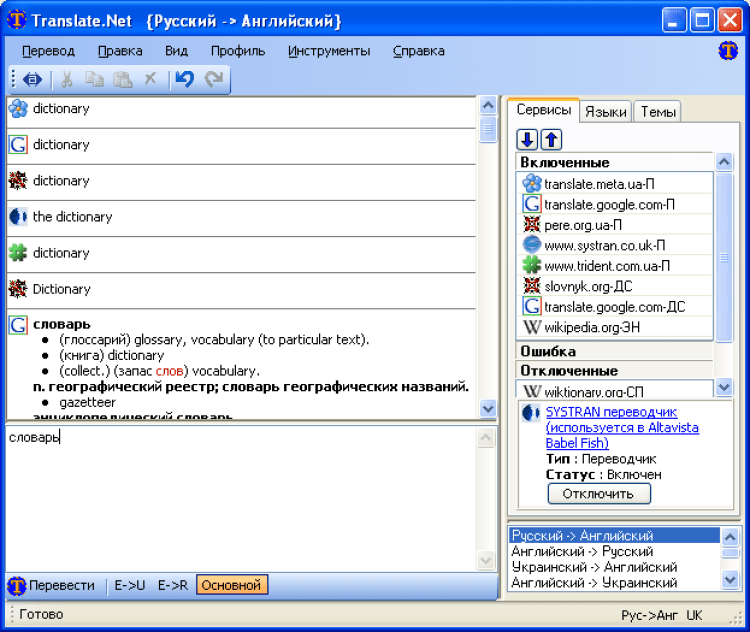The height and width of the screenshot is (632, 750).
Task: Click the Translate.Net logo at menu bar right
Action: pyautogui.click(x=728, y=51)
